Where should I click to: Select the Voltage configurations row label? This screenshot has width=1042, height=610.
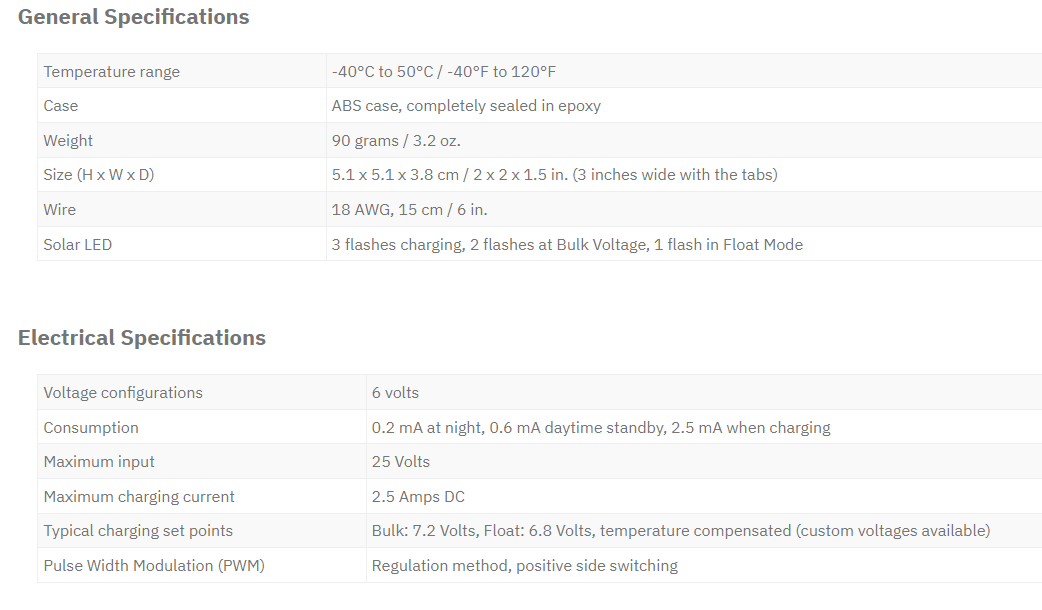tap(123, 393)
